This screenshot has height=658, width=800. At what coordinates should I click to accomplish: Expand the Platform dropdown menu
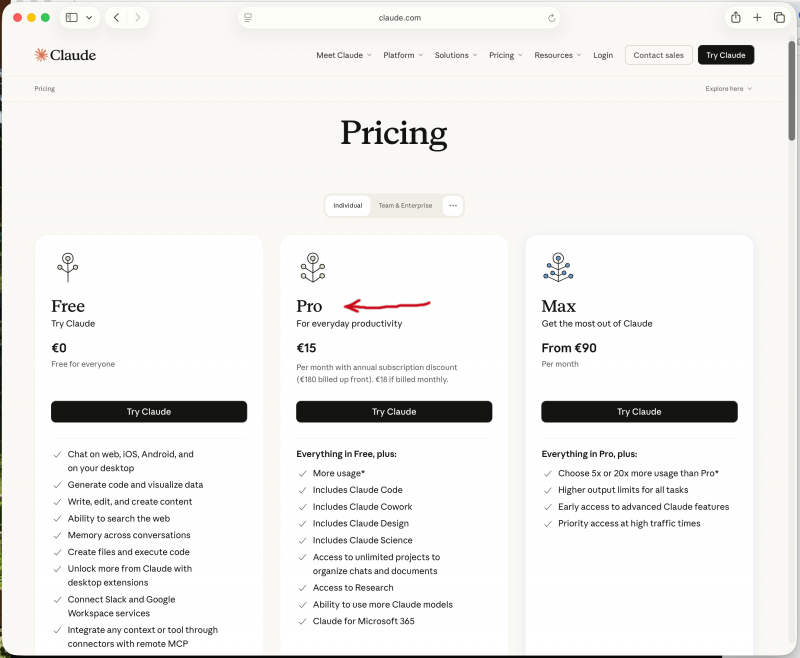[403, 55]
